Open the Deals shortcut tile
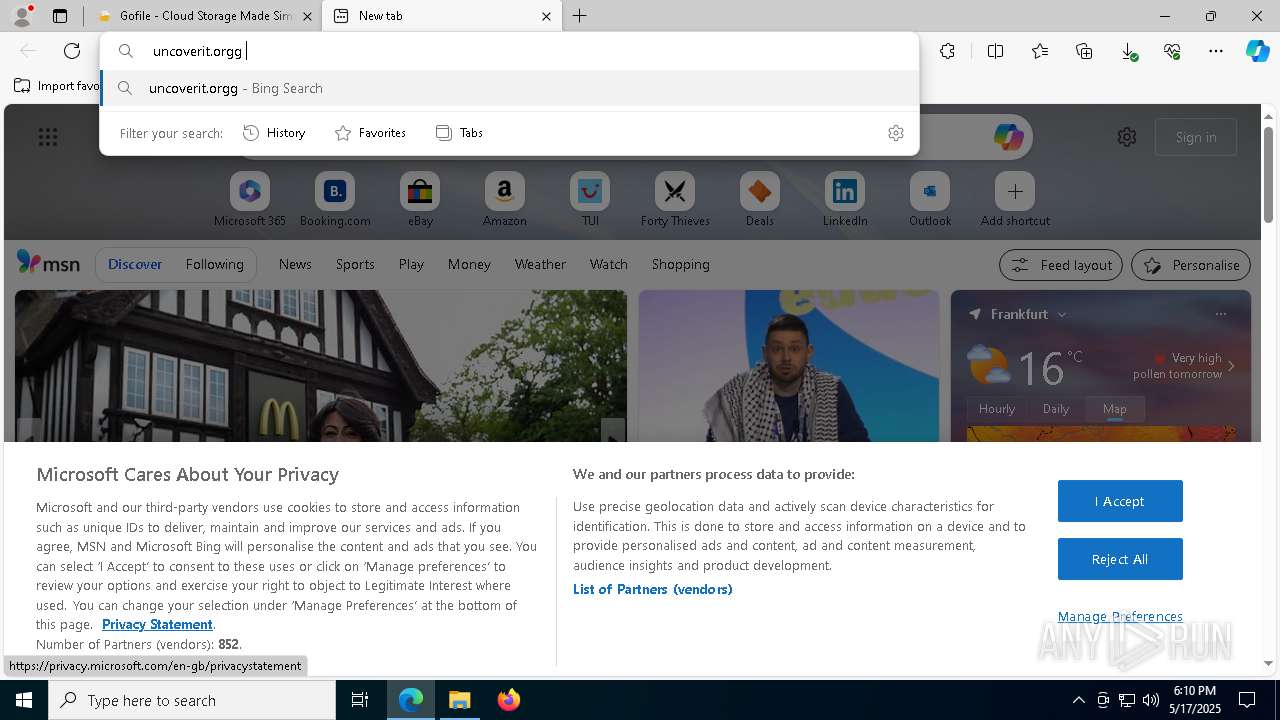Image resolution: width=1280 pixels, height=720 pixels. point(760,200)
